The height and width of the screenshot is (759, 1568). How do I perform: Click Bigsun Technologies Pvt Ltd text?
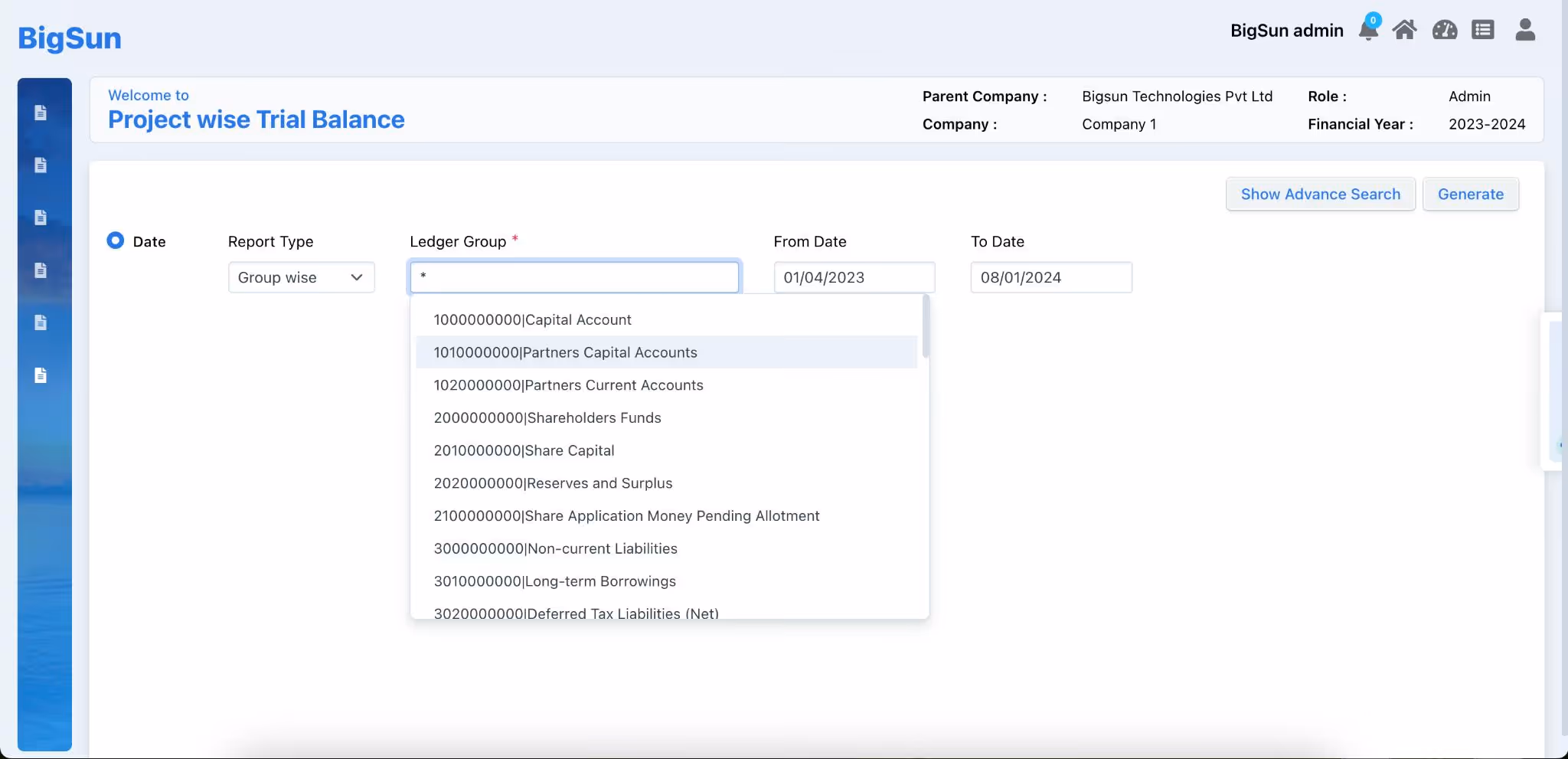tap(1177, 97)
